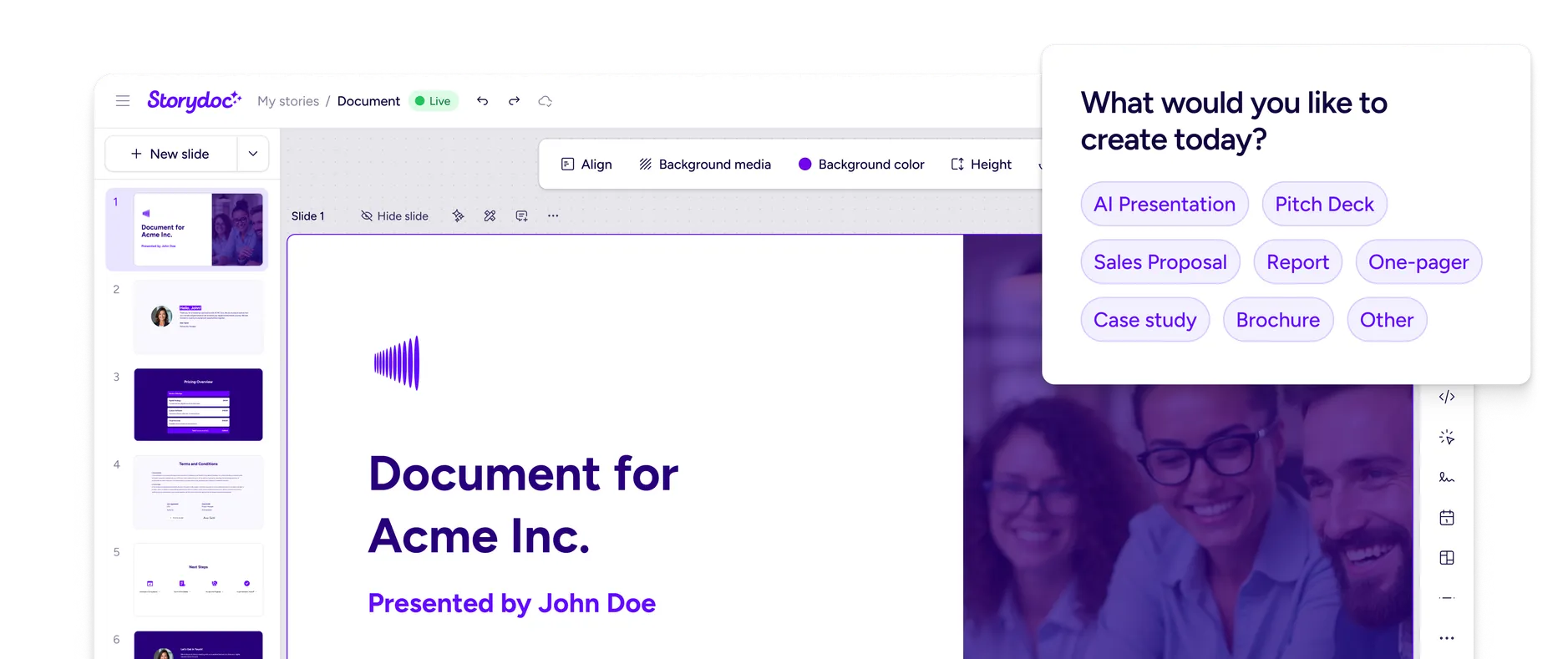The height and width of the screenshot is (659, 1568).
Task: Click the Storydoc logo
Action: tap(195, 101)
